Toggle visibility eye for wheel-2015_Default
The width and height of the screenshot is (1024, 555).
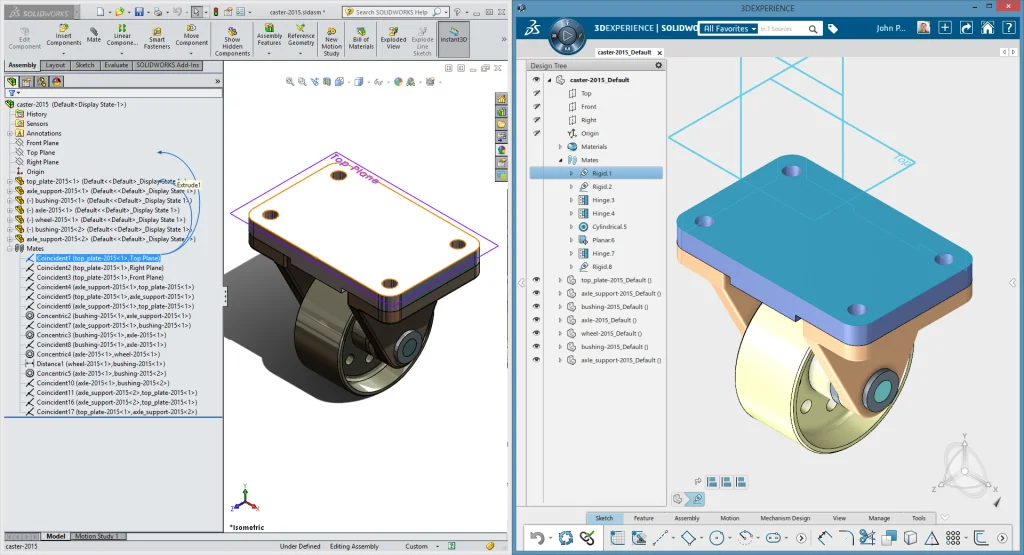(x=536, y=333)
